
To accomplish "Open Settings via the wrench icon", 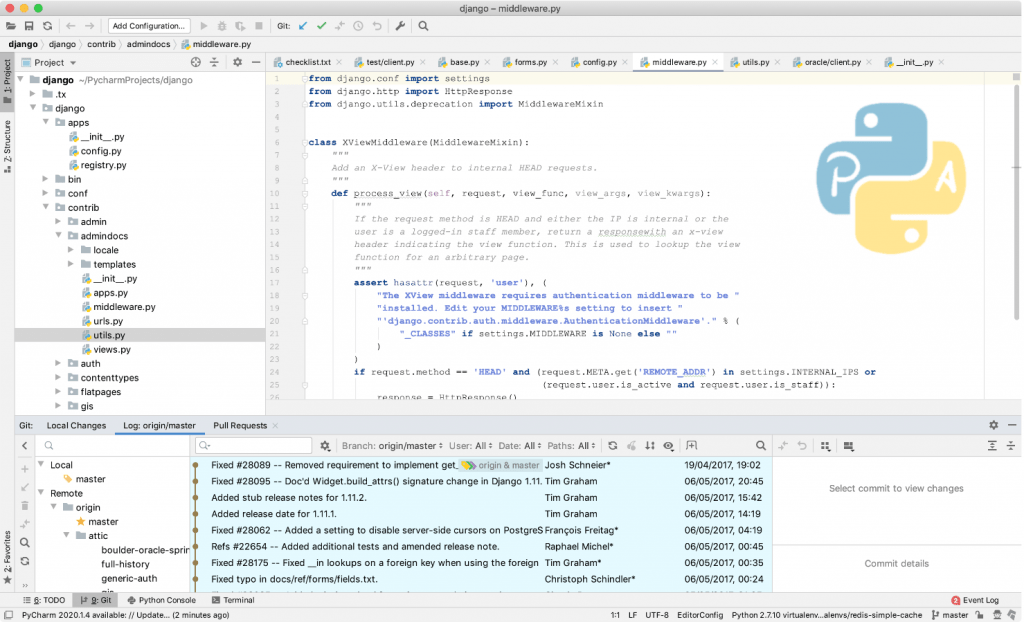I will coord(400,25).
